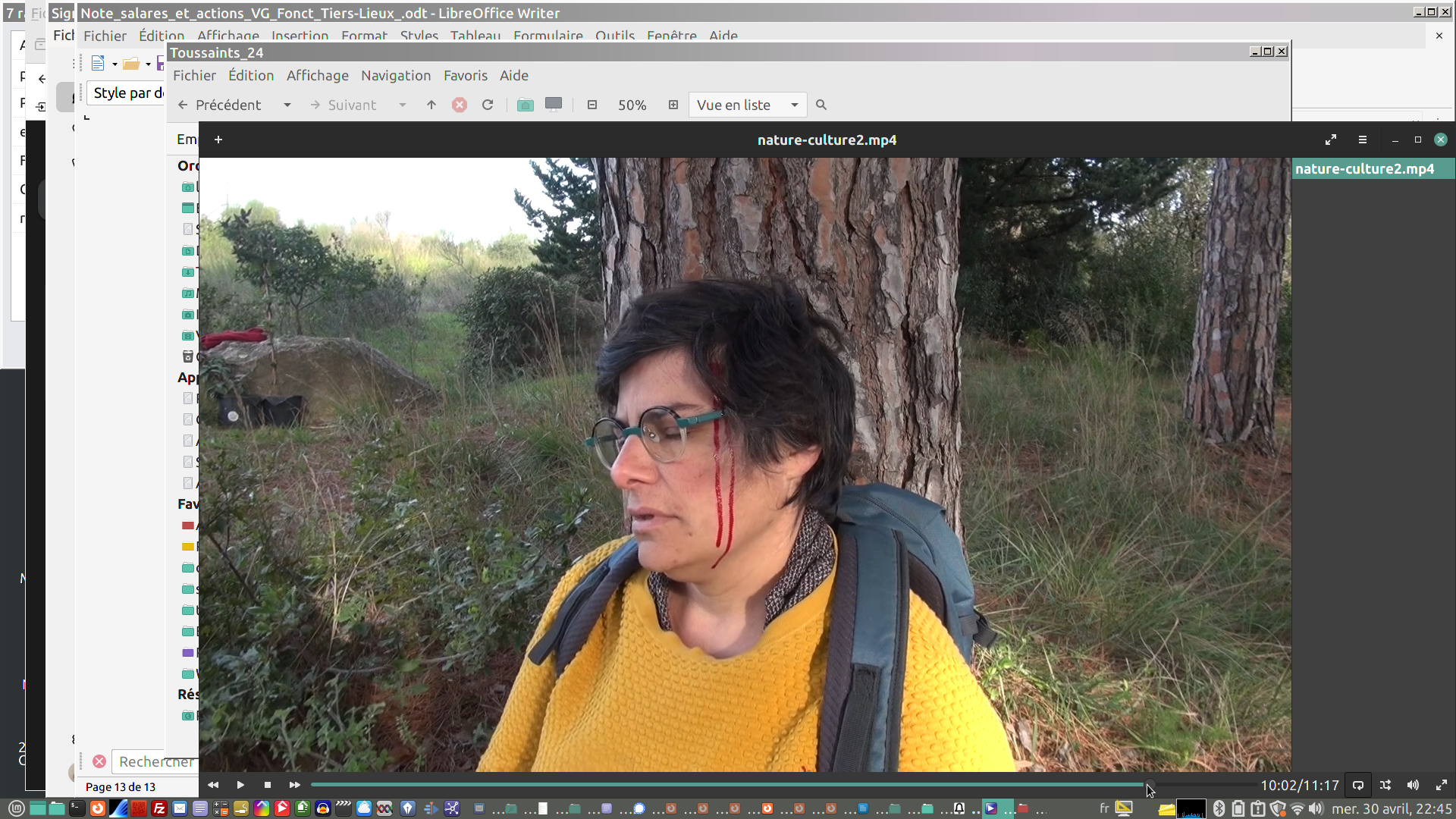Viewport: 1456px width, 819px height.
Task: Stop the video playback
Action: 268,785
